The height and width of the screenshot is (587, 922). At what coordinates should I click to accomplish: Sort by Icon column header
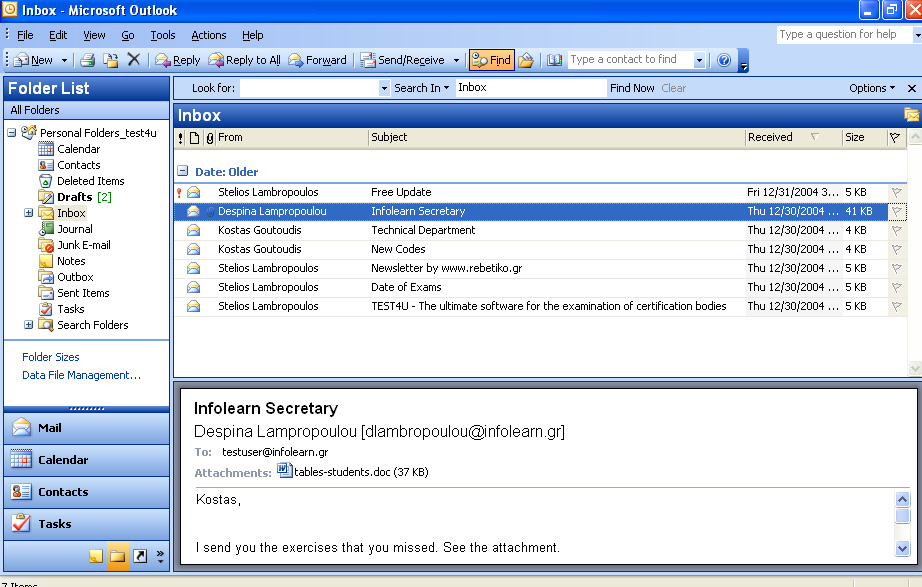[x=195, y=138]
